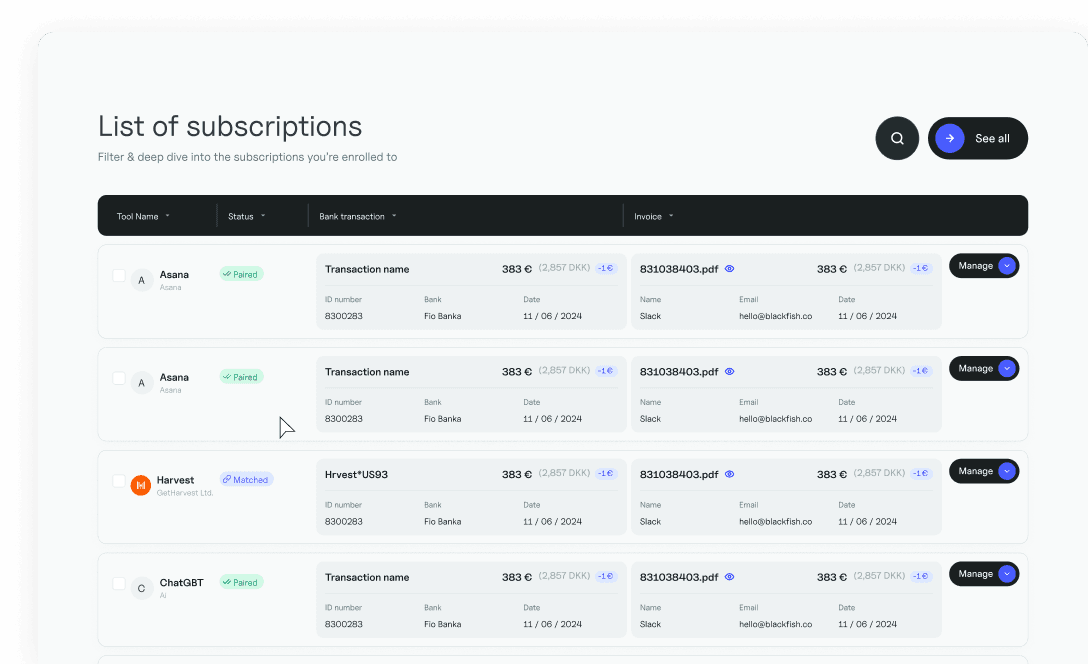
Task: Click the search magnifier icon button
Action: 897,139
